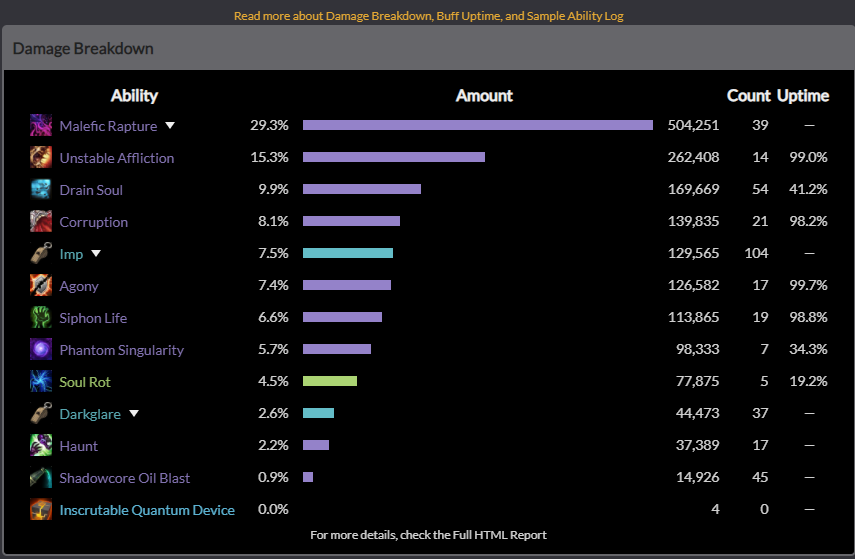Viewport: 855px width, 559px height.
Task: Expand the Imp pet damage arrow
Action: coord(96,254)
